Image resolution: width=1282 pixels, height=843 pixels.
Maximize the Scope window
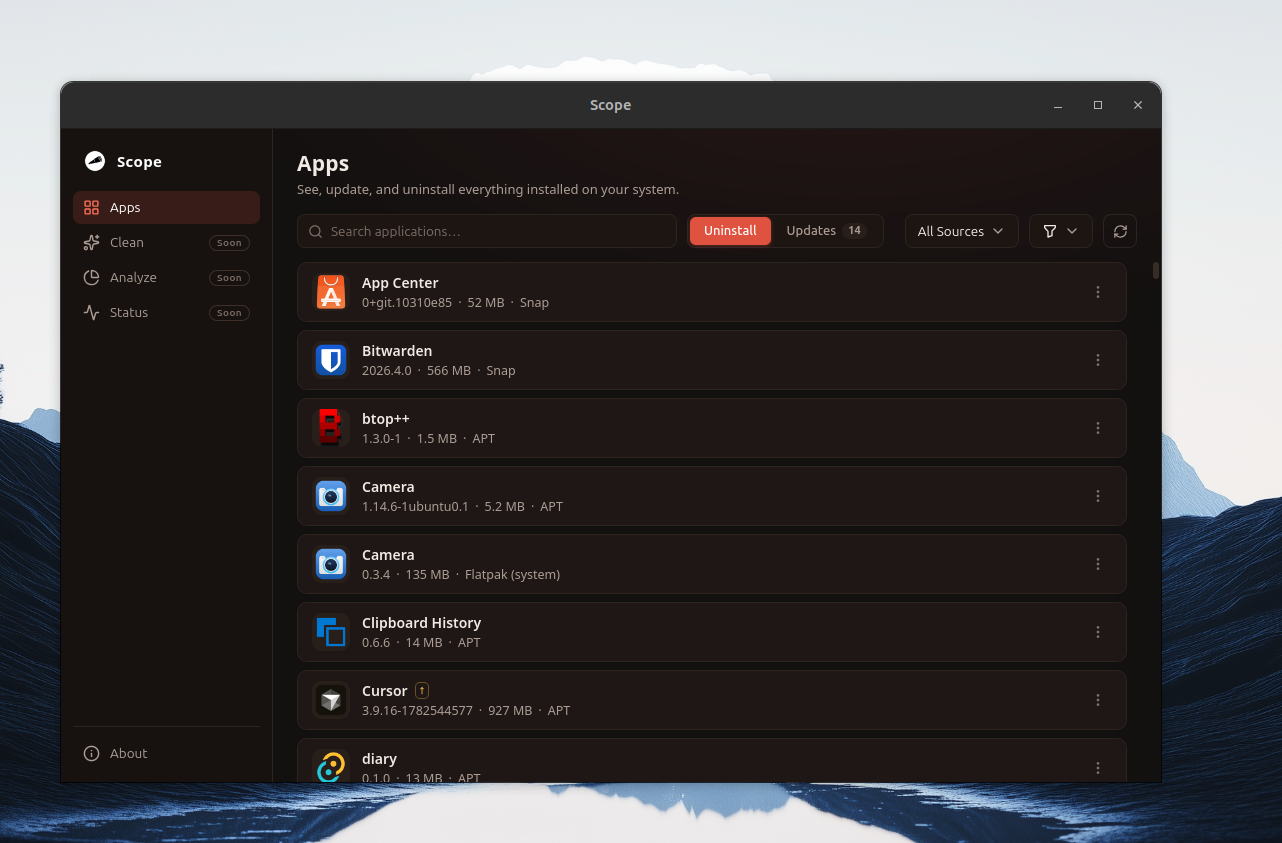pos(1098,105)
